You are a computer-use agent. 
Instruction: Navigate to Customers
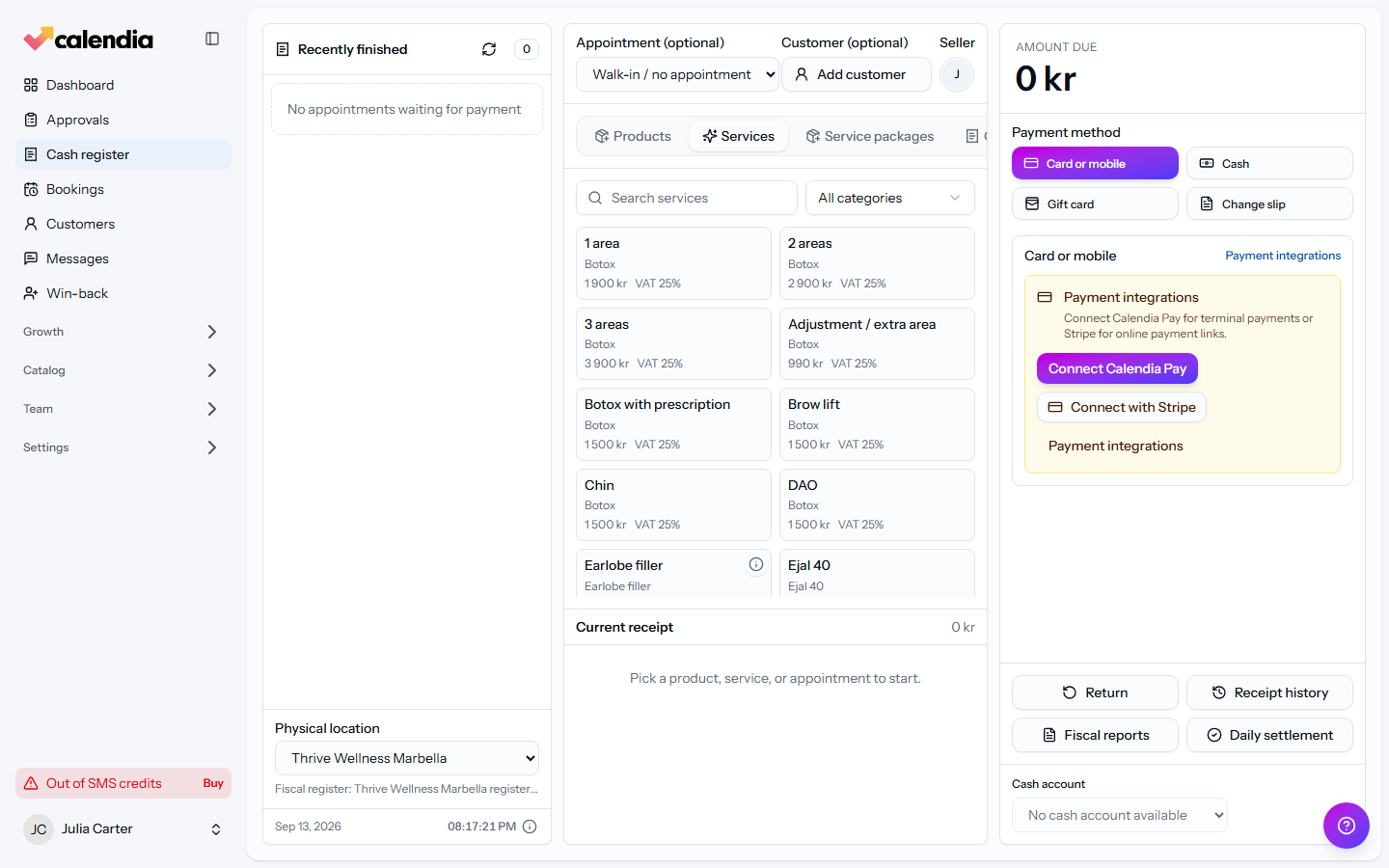(123, 224)
